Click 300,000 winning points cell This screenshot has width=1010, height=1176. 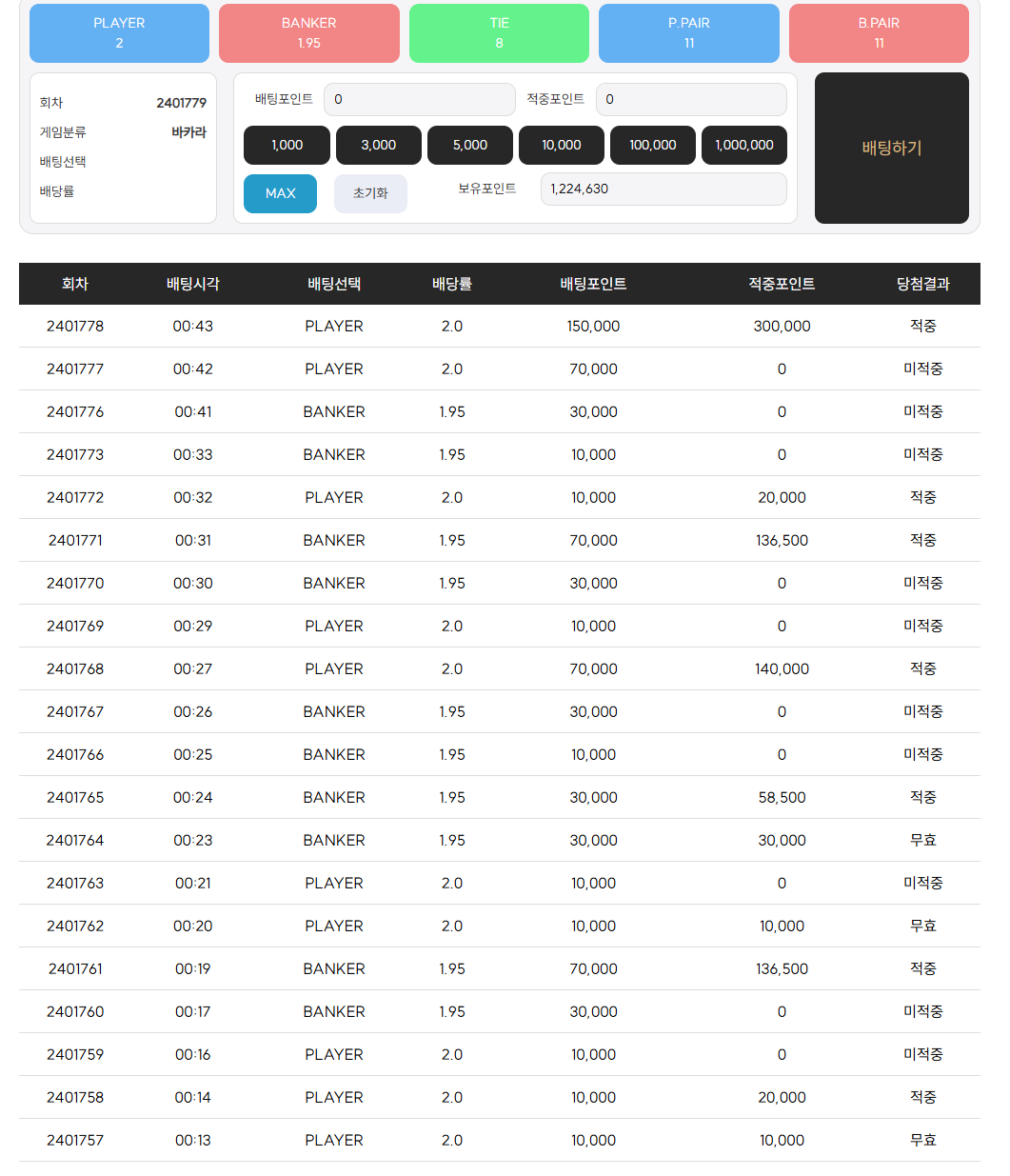click(x=782, y=326)
